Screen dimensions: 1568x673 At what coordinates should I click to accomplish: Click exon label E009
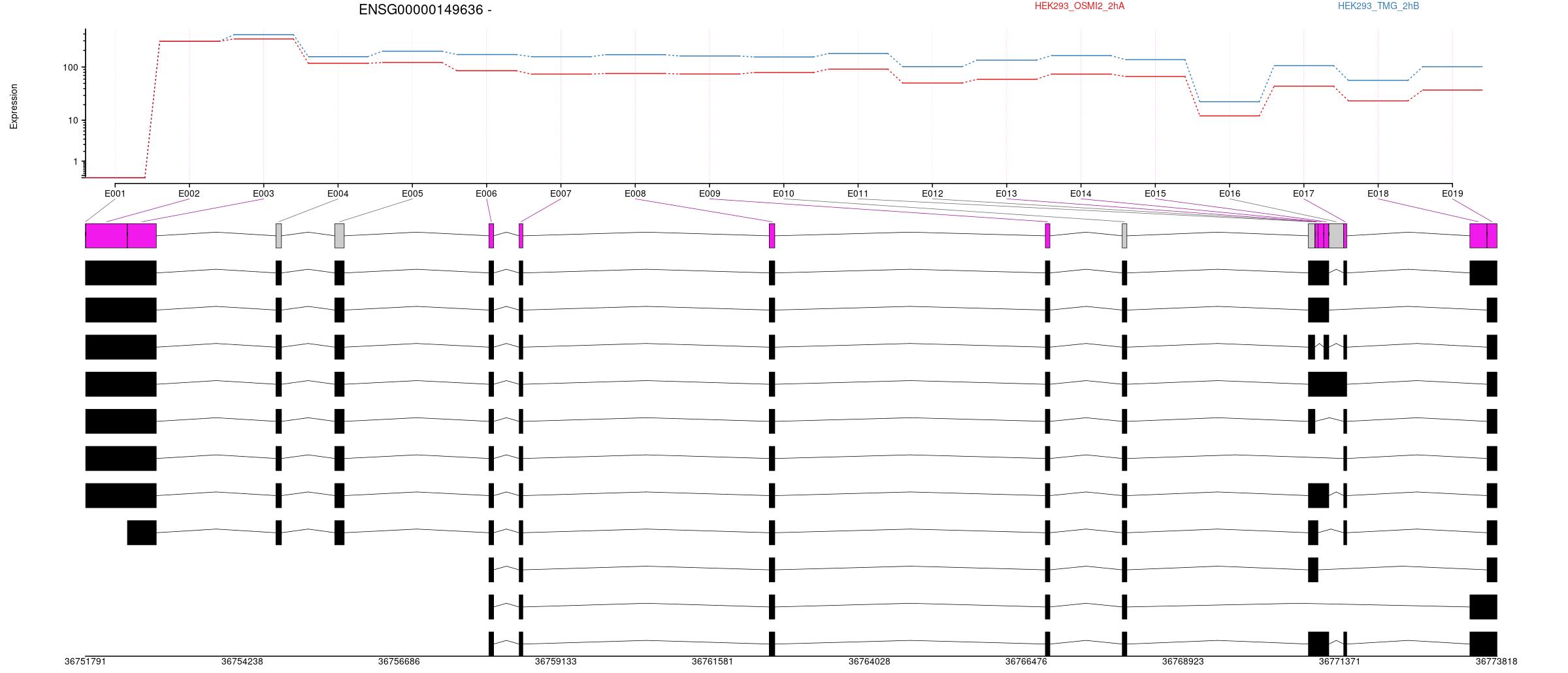tap(710, 193)
